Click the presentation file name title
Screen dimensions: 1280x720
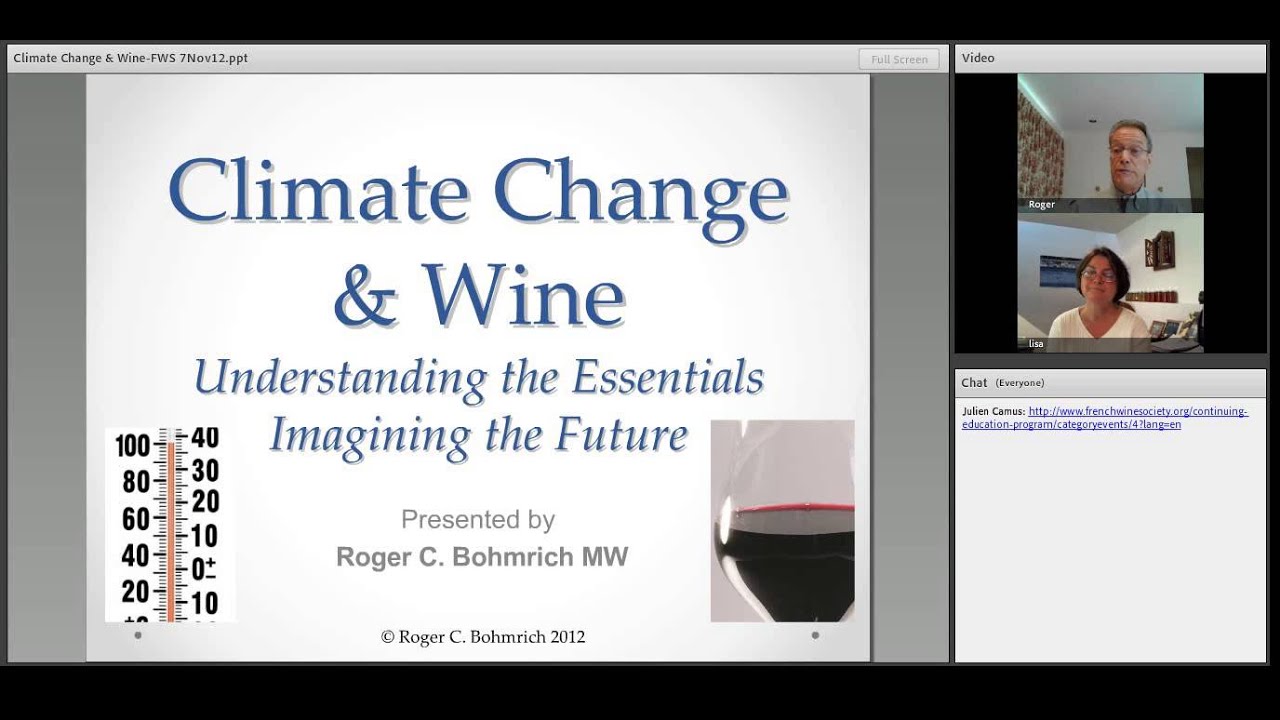pyautogui.click(x=131, y=58)
